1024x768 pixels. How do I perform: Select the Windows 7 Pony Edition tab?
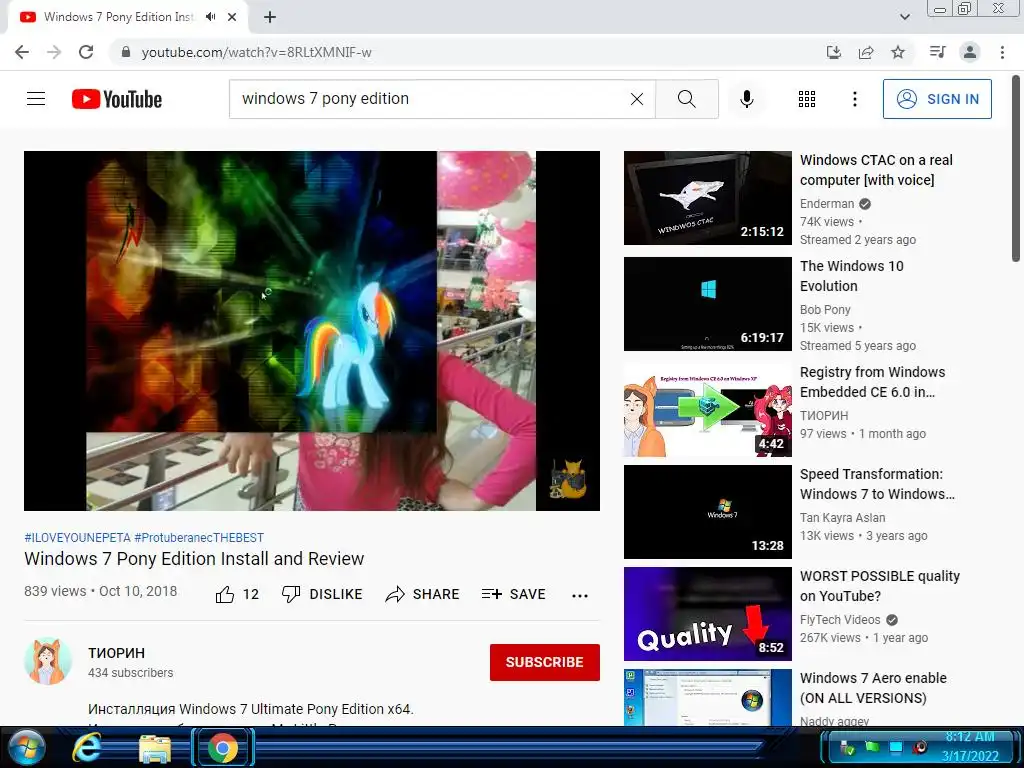point(118,17)
